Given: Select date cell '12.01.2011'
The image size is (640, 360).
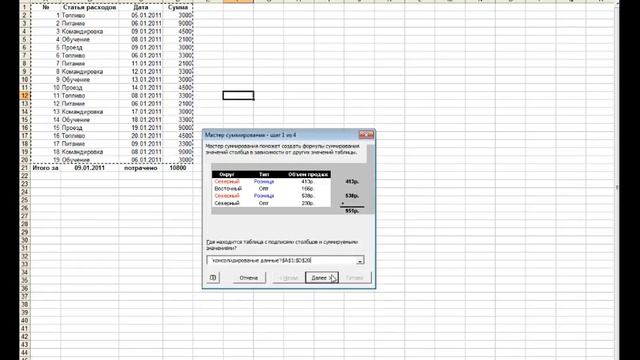Looking at the screenshot, I should pyautogui.click(x=141, y=71).
